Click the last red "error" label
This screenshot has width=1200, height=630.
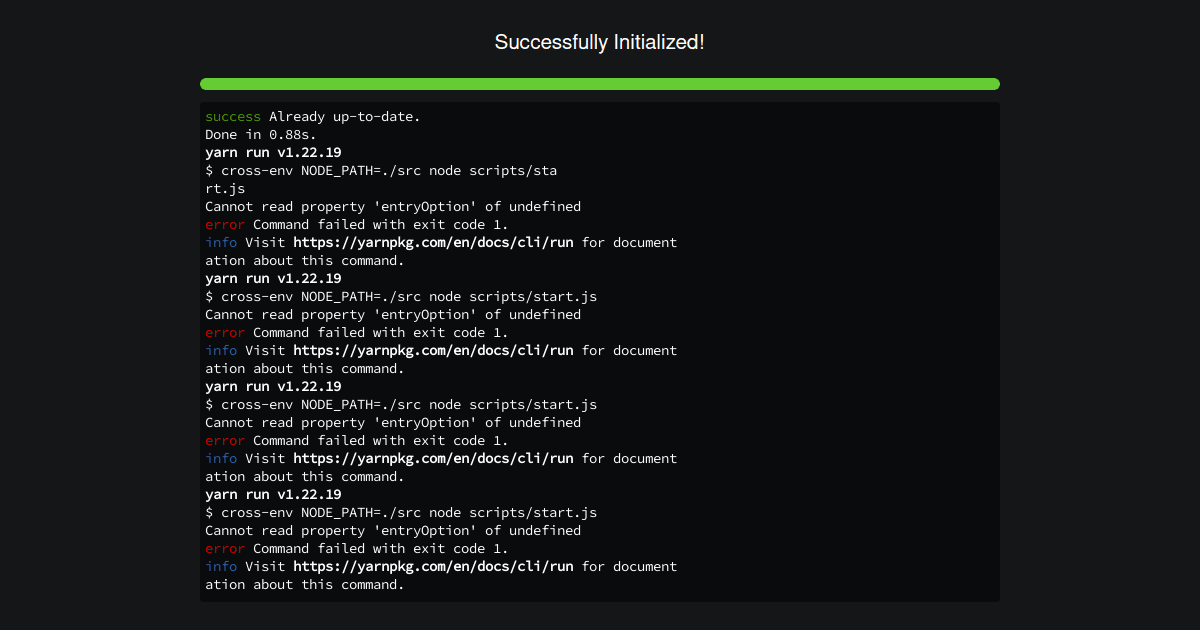coord(225,548)
